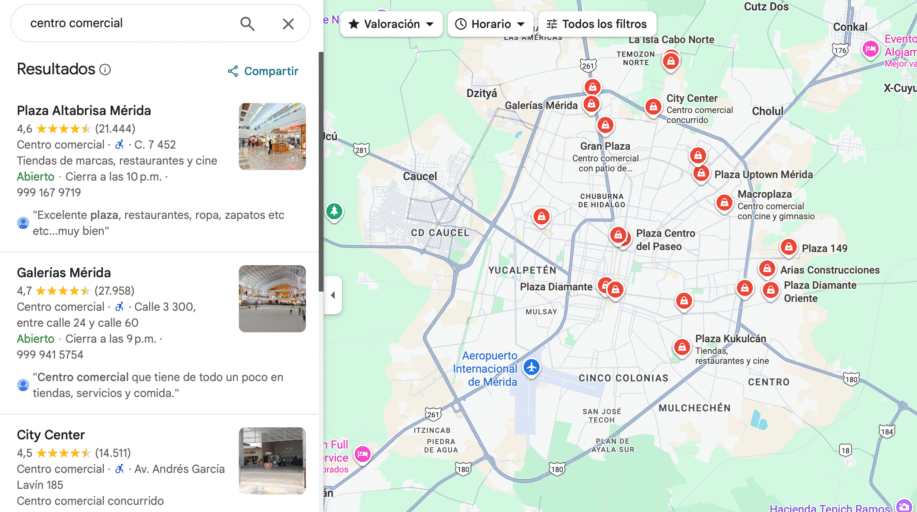Click the Plaza Altabrisa review quote
Screen dimensions: 917x512
point(158,223)
